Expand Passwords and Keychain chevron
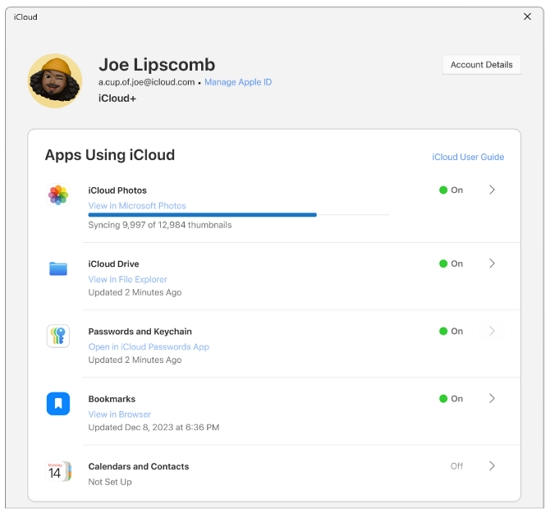 tap(492, 331)
